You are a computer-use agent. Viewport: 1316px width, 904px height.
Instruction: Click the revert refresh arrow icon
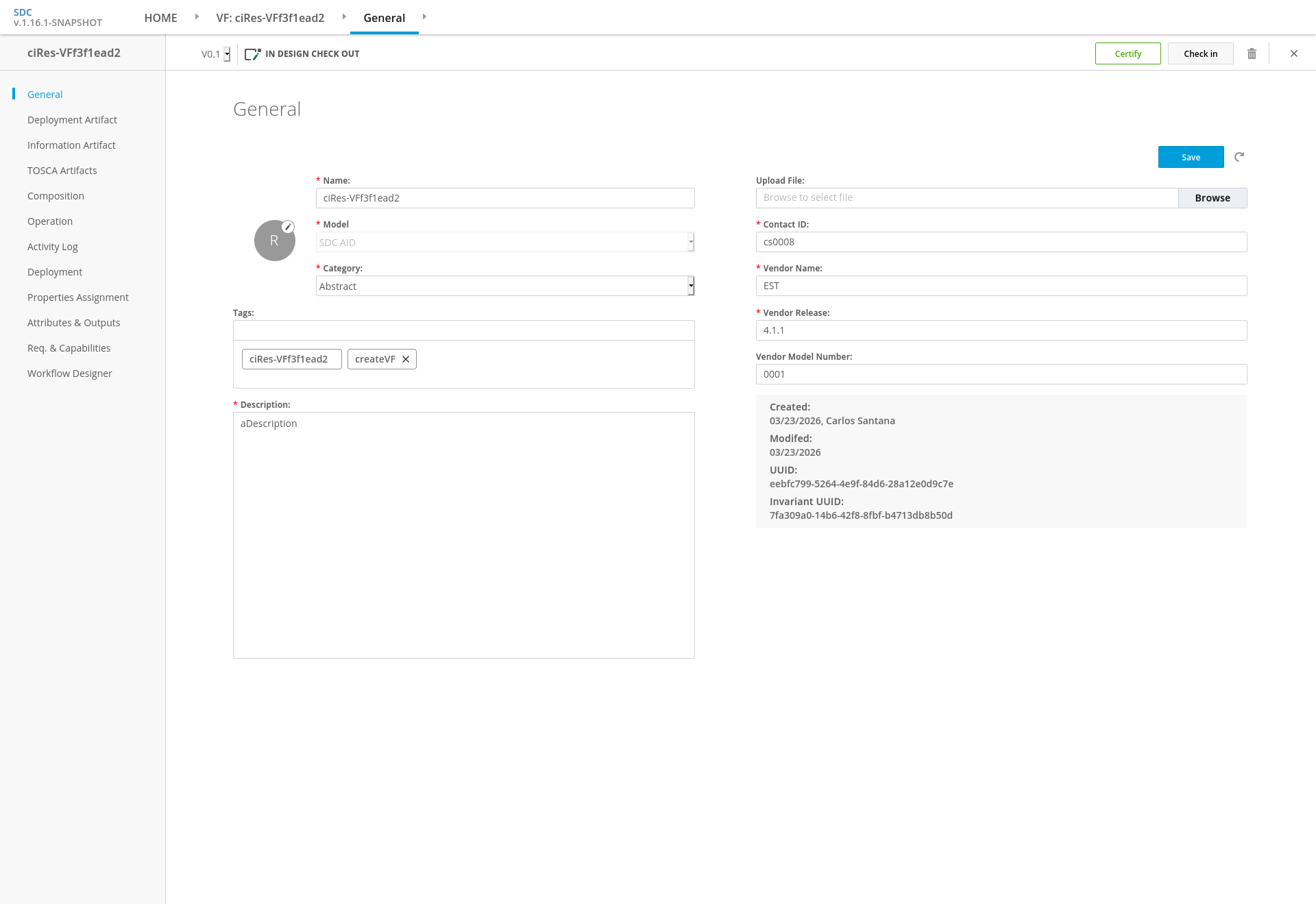click(1239, 157)
